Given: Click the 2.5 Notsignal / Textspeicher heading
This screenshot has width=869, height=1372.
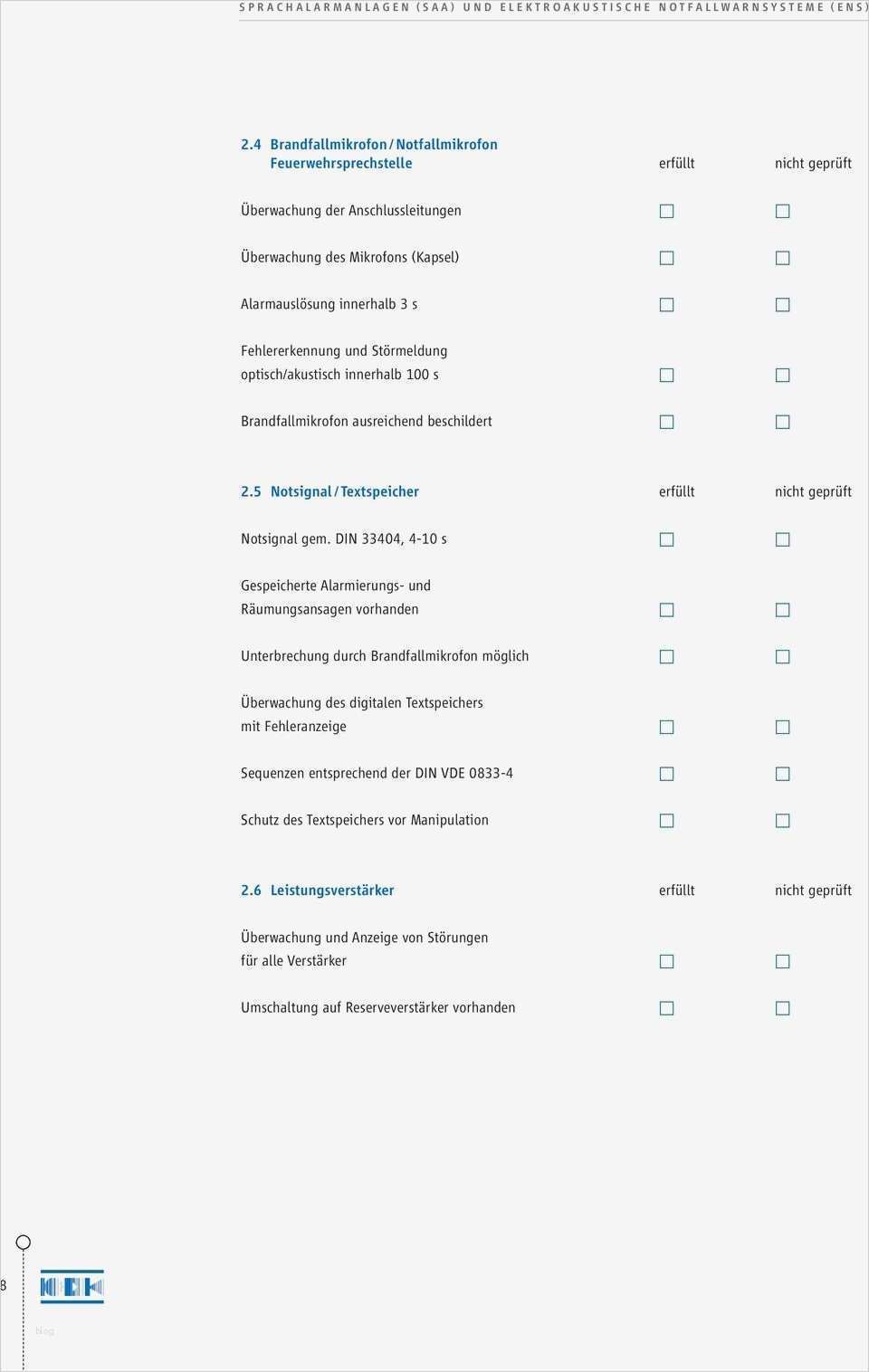Looking at the screenshot, I should point(330,492).
